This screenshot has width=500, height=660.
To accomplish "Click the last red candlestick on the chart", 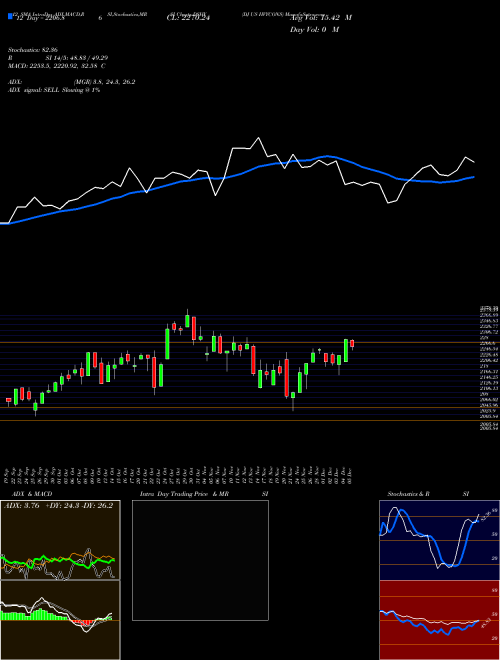I will [x=352, y=343].
